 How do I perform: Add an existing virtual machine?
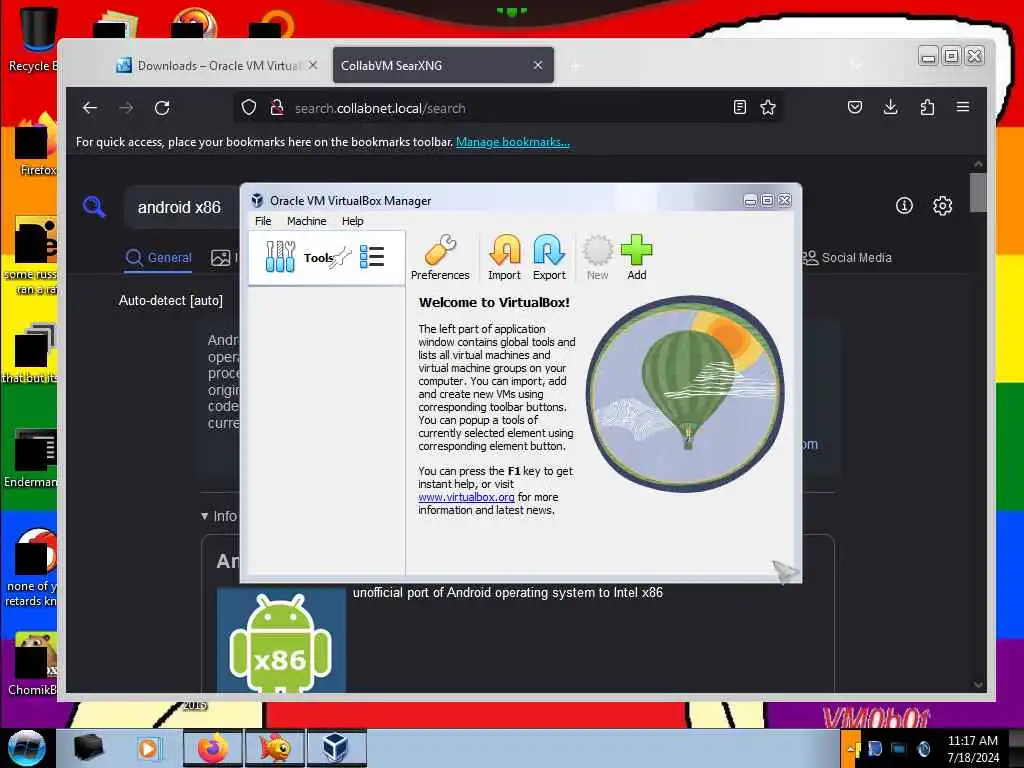(x=637, y=257)
